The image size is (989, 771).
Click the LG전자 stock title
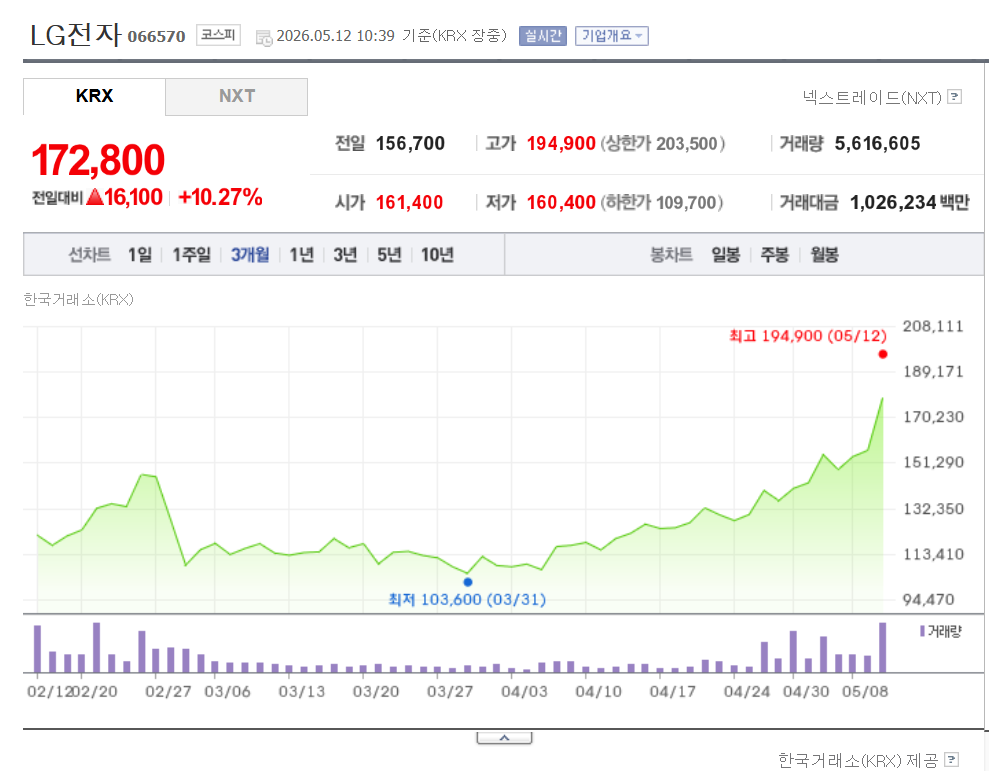pos(75,35)
